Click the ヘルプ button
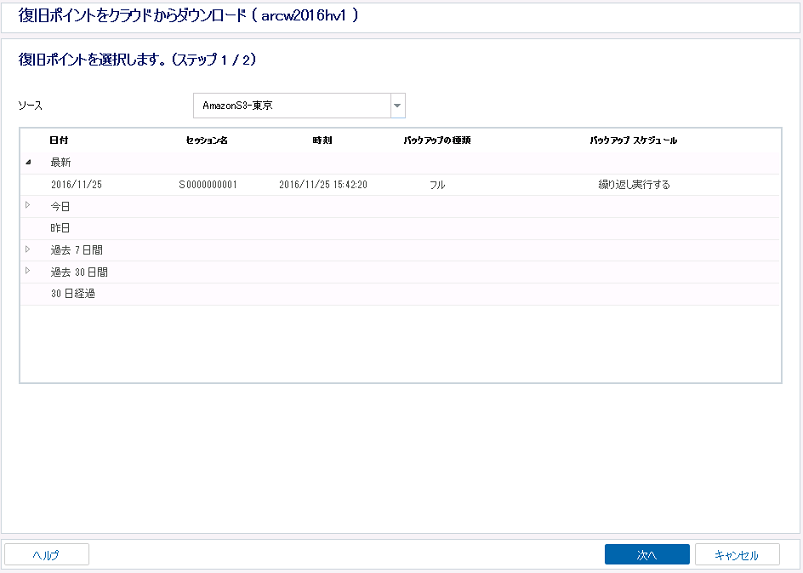The width and height of the screenshot is (803, 573). (x=47, y=555)
